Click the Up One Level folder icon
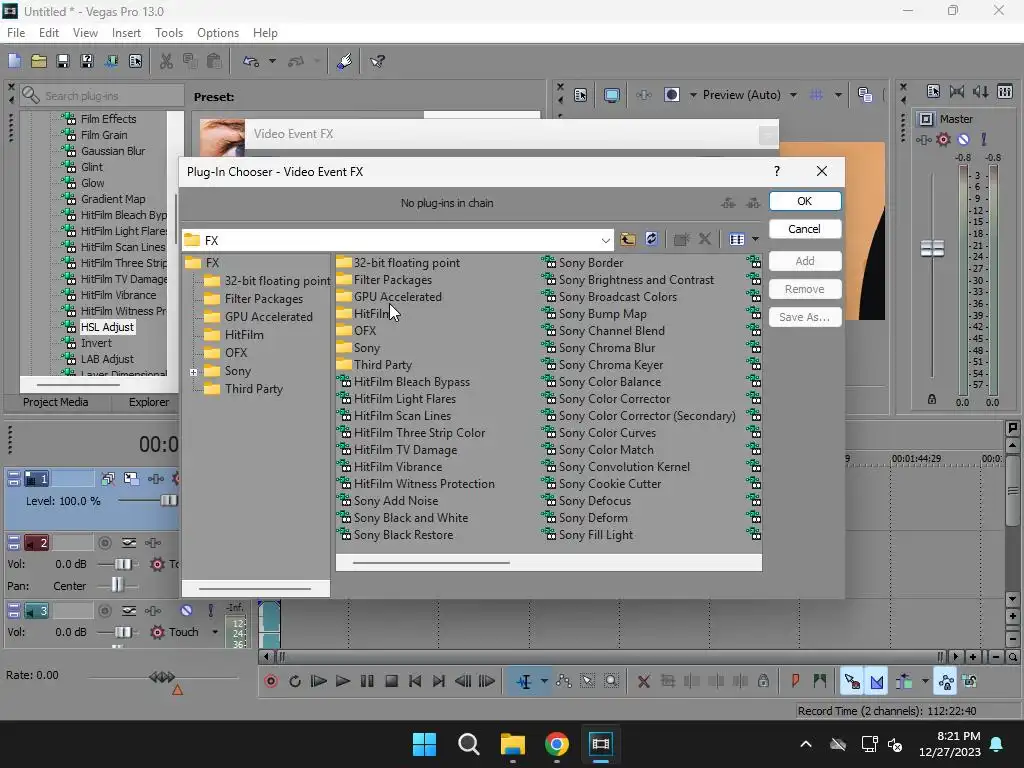 [x=628, y=239]
